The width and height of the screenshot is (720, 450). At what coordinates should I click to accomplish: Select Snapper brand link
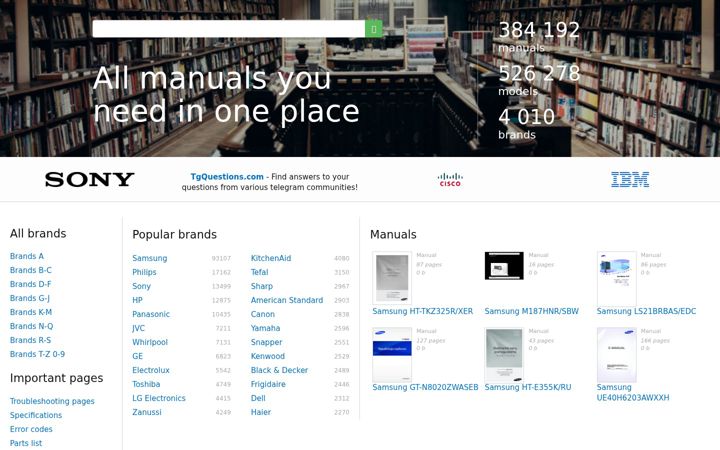click(266, 342)
